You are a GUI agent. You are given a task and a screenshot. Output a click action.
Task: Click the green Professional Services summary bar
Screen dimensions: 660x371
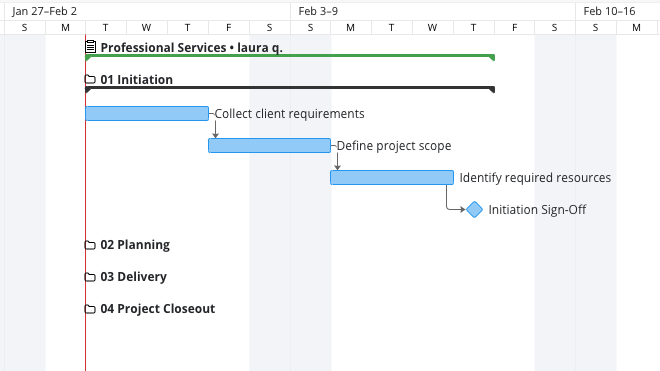[290, 56]
